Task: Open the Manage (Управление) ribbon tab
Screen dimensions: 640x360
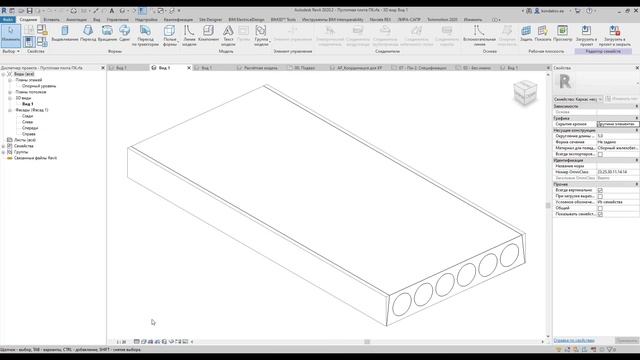Action: (118, 20)
